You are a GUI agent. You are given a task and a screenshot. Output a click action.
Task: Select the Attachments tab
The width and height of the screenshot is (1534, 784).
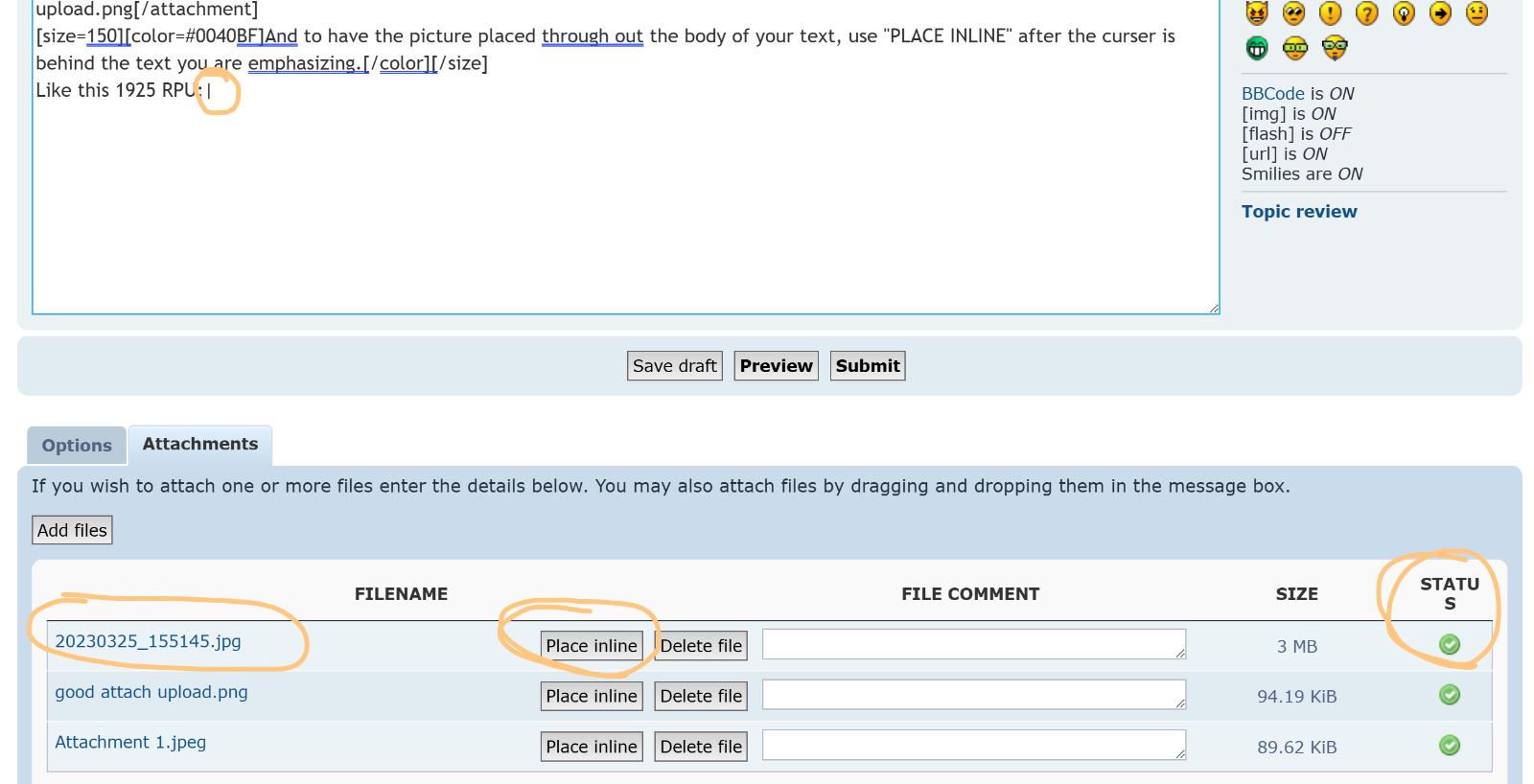coord(200,445)
